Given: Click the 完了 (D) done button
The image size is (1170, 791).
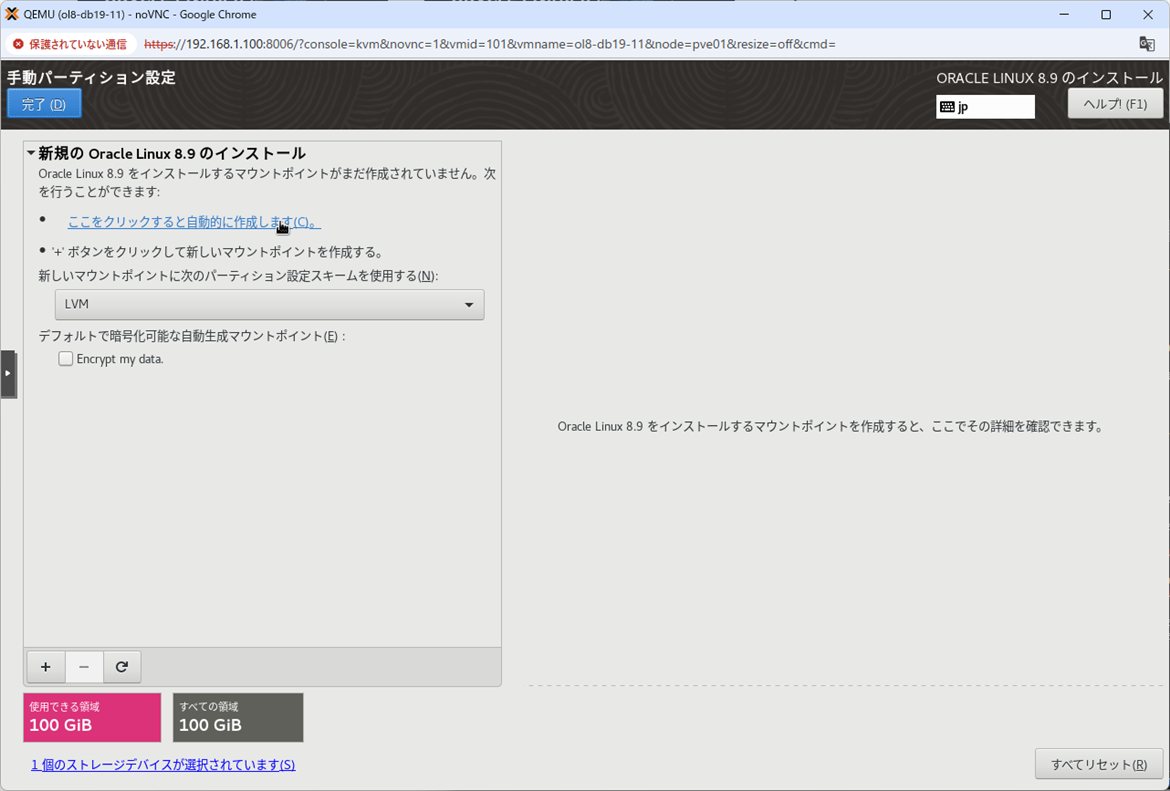Looking at the screenshot, I should [44, 104].
